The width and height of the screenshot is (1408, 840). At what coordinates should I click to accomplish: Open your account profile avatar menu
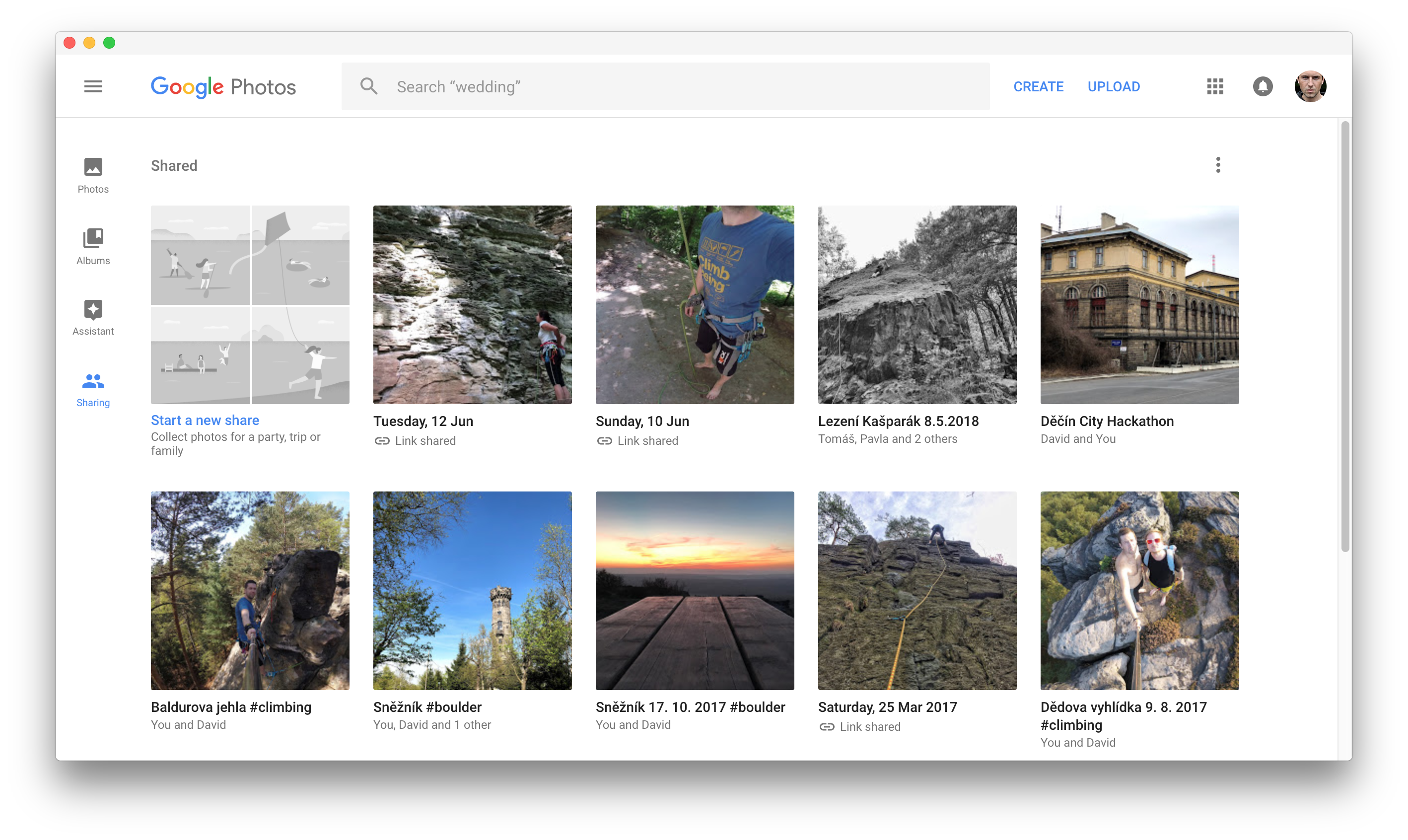click(1311, 86)
